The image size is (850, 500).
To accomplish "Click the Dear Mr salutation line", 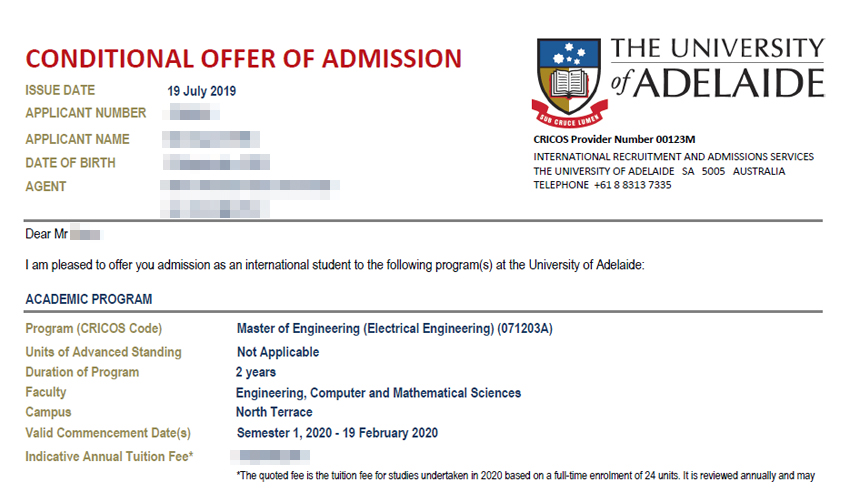I will (x=63, y=234).
